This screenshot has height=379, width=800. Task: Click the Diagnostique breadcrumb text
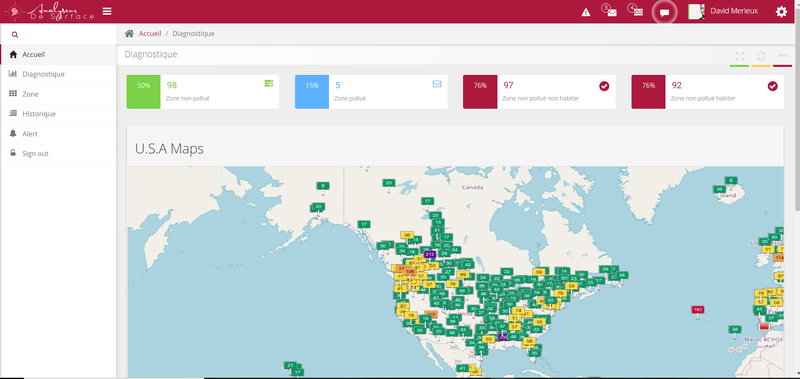click(193, 34)
